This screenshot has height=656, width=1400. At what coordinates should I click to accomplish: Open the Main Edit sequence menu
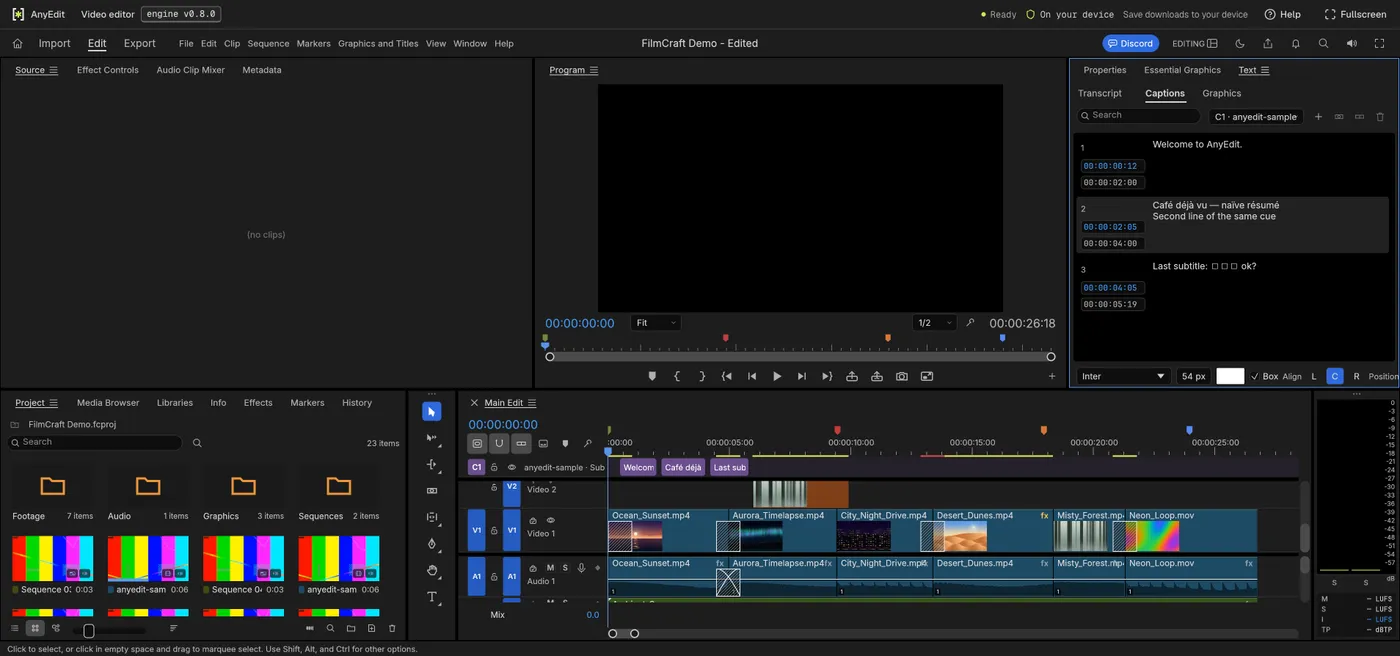pyautogui.click(x=532, y=403)
